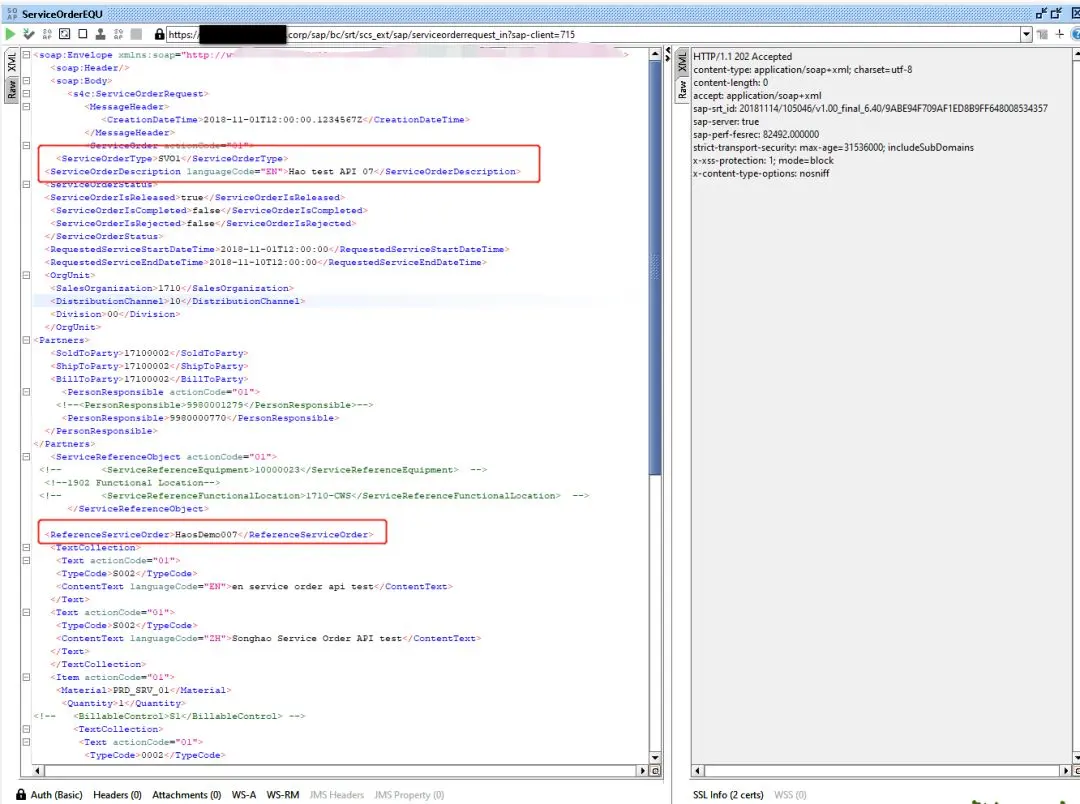
Task: Click the gray Cancel request square icon
Action: 136,34
